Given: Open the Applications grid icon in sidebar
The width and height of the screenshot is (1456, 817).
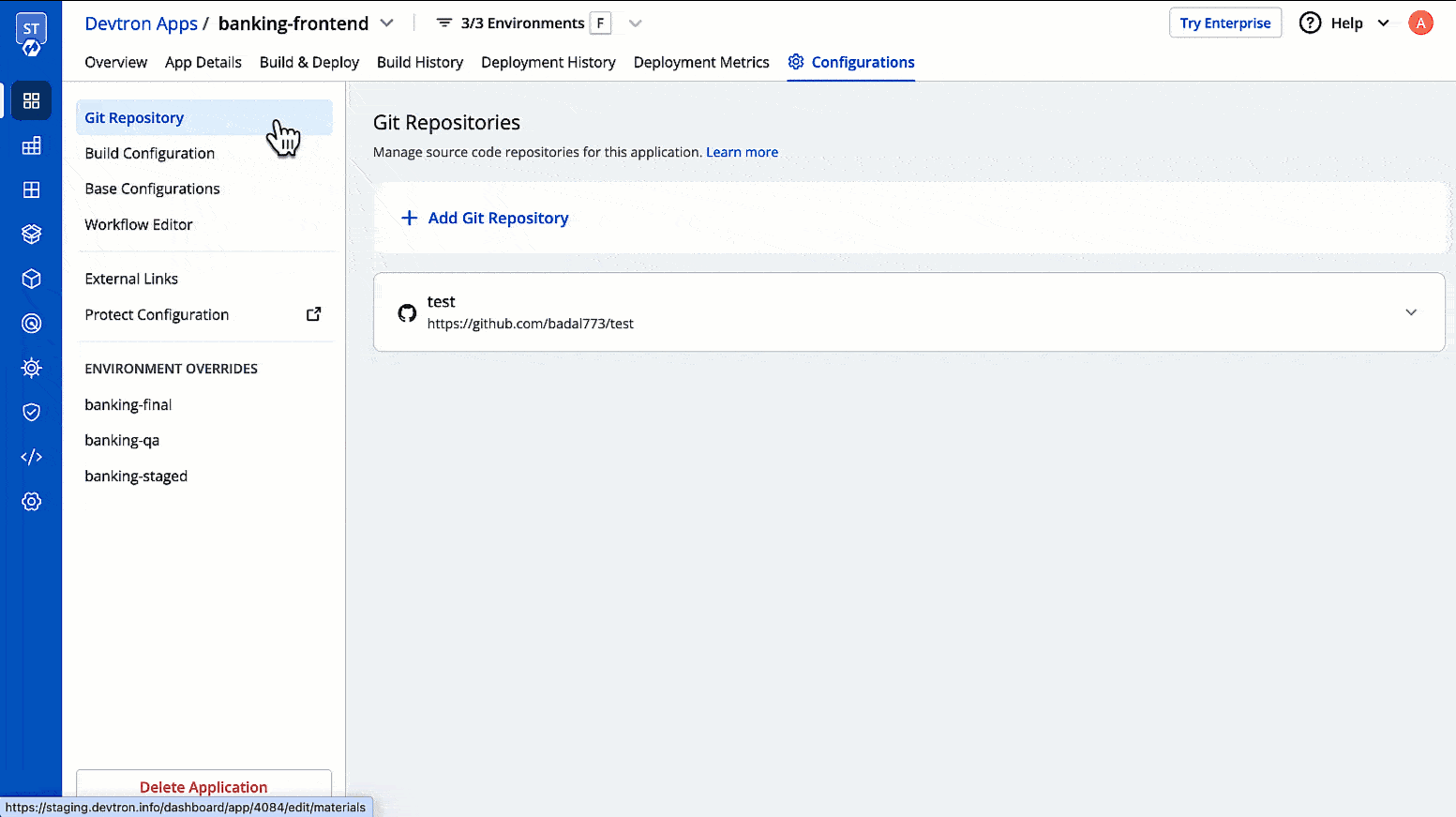Looking at the screenshot, I should [x=31, y=100].
